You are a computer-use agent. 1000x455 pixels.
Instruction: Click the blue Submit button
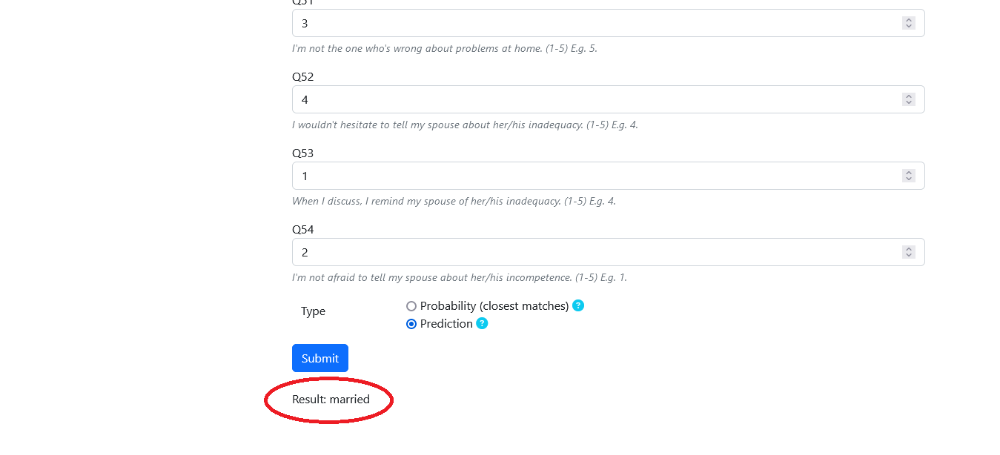pyautogui.click(x=320, y=358)
